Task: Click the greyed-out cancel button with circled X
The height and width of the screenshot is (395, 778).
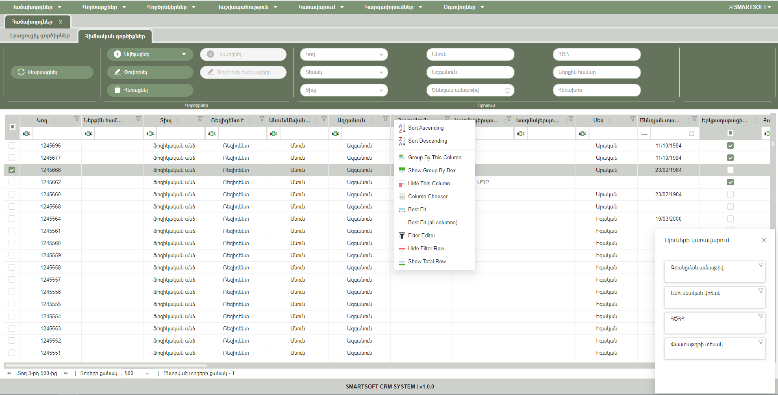Action: click(243, 54)
